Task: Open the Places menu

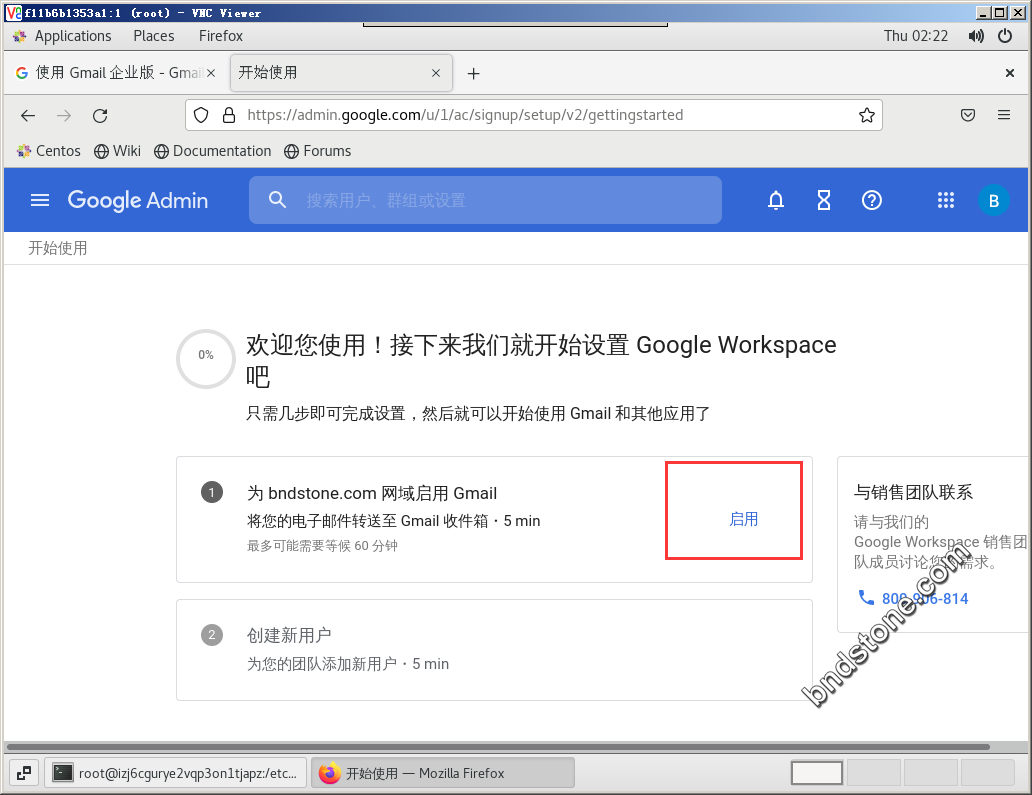Action: click(154, 36)
